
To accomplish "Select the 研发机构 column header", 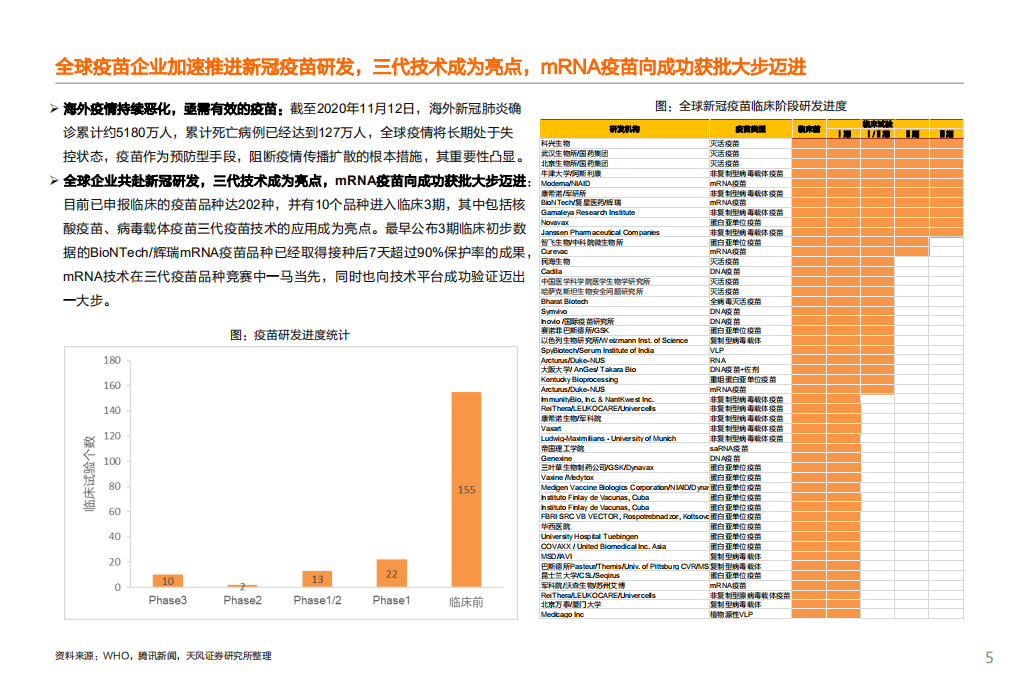I will [x=624, y=129].
